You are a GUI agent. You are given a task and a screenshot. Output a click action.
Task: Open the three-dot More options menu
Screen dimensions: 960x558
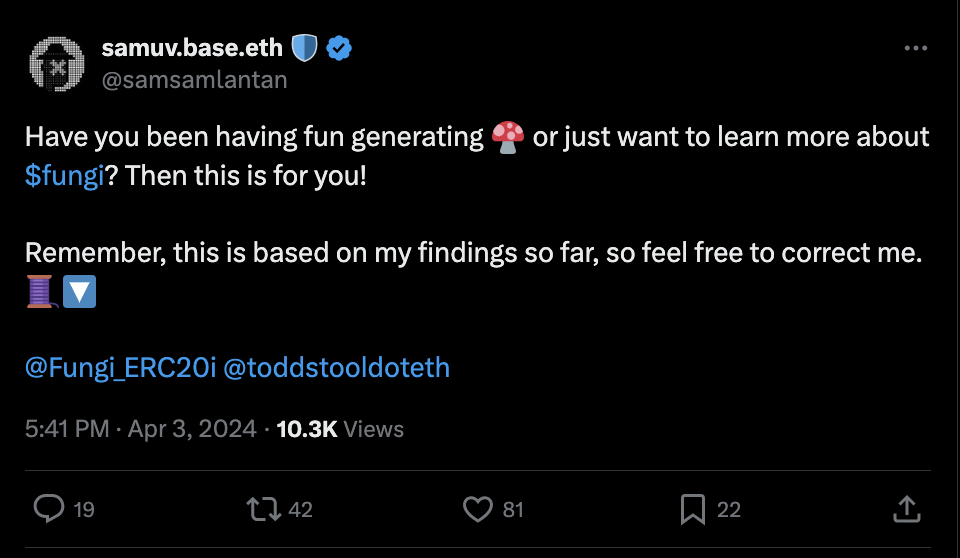(915, 48)
